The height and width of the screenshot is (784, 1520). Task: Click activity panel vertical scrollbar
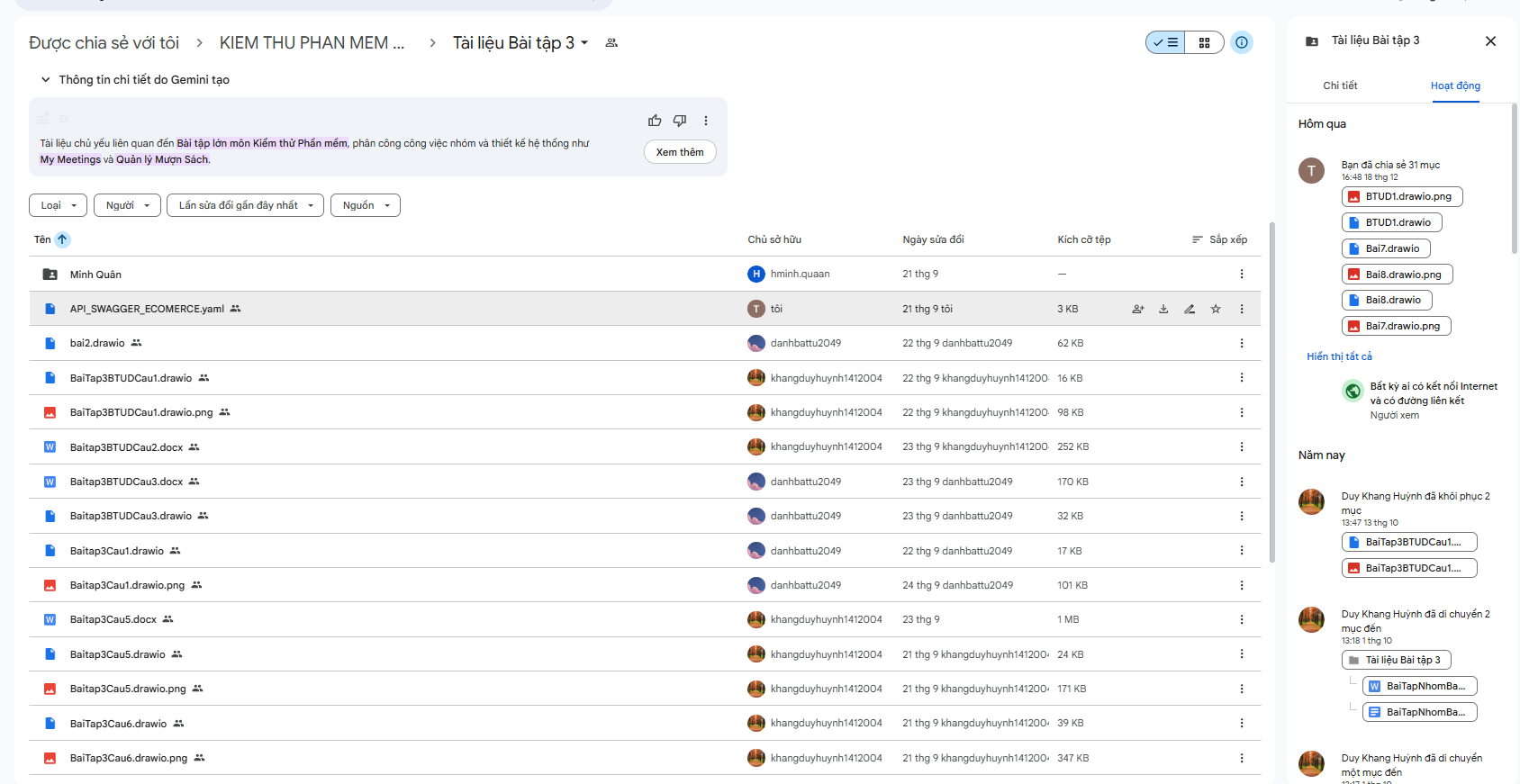1515,180
